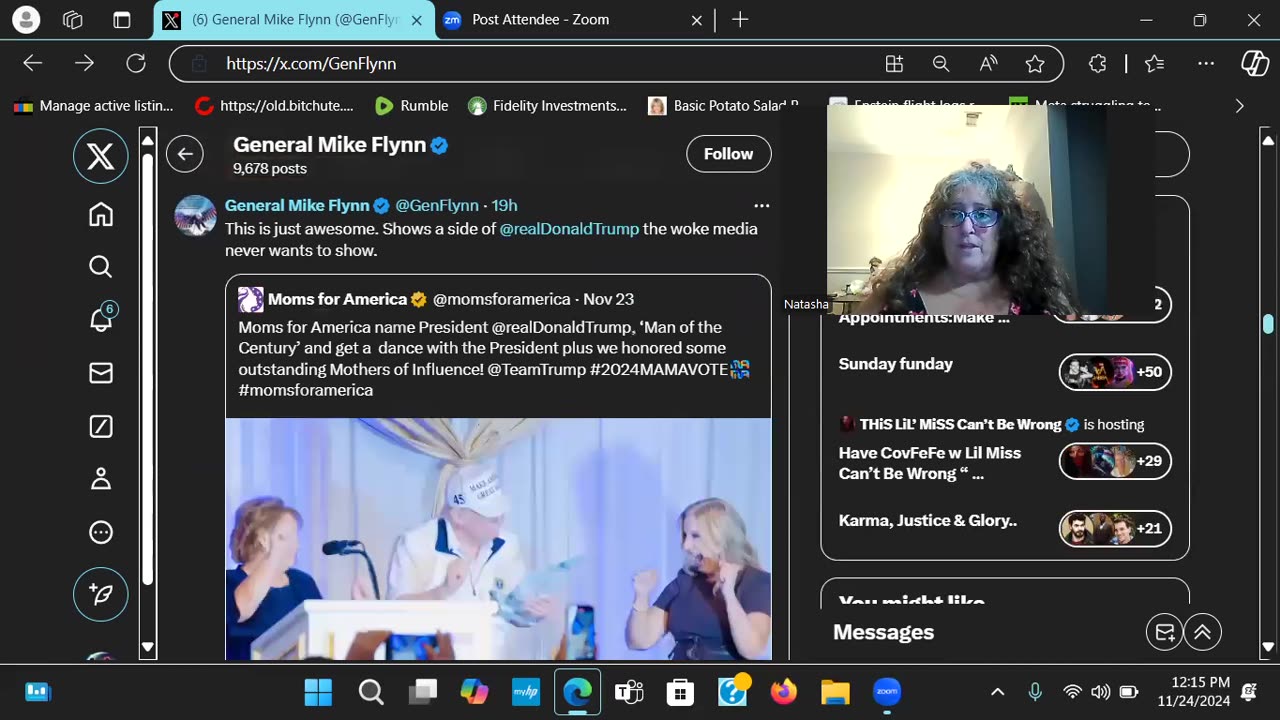The width and height of the screenshot is (1280, 720).
Task: Show hidden system tray icons
Action: pyautogui.click(x=997, y=692)
